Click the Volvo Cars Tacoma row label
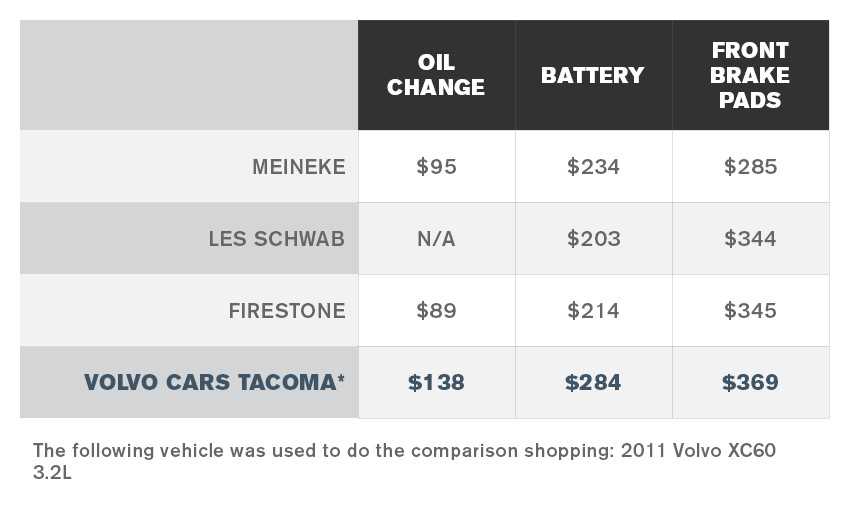Viewport: 850px width, 525px height. pos(214,382)
